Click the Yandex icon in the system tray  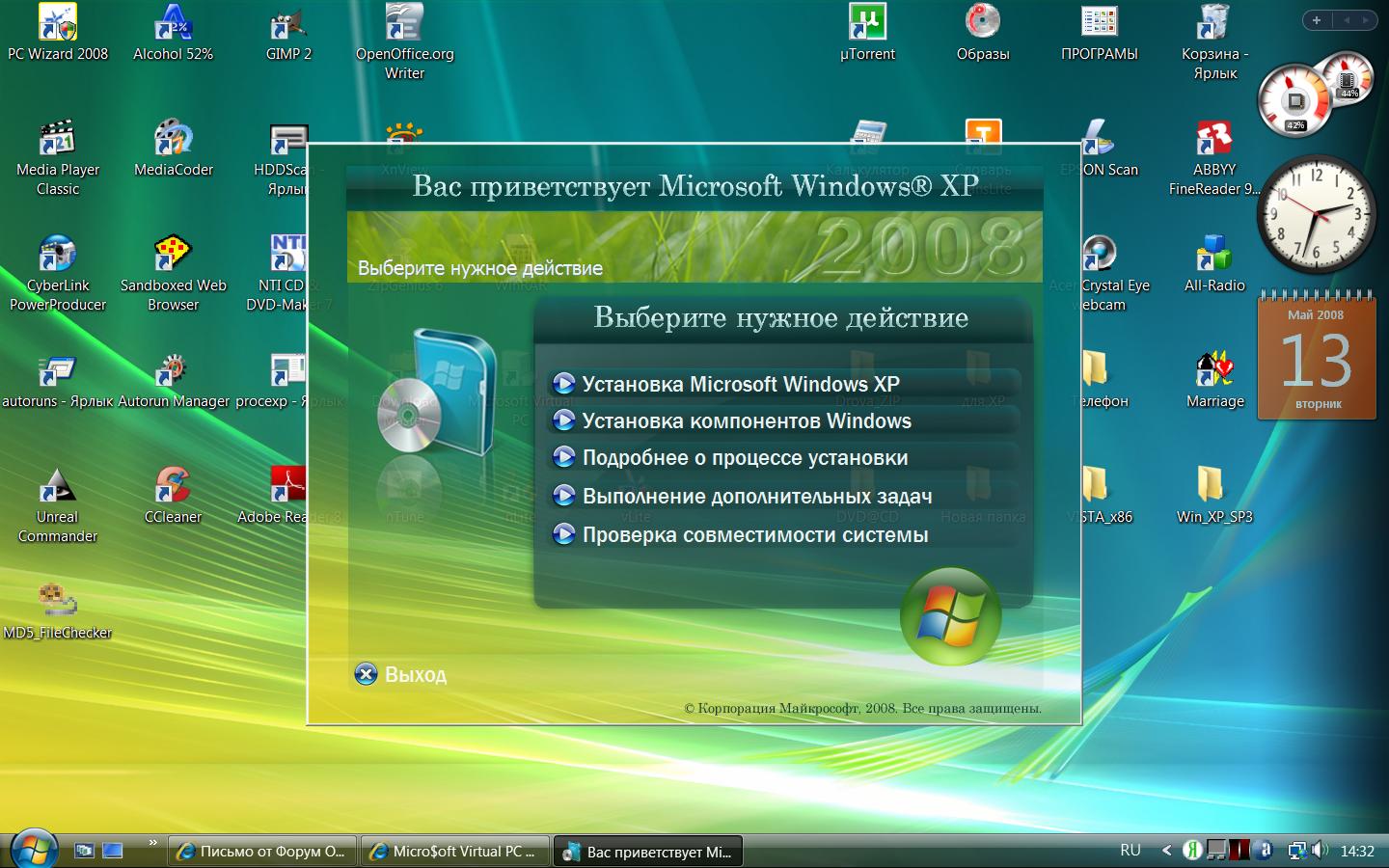pos(1192,850)
